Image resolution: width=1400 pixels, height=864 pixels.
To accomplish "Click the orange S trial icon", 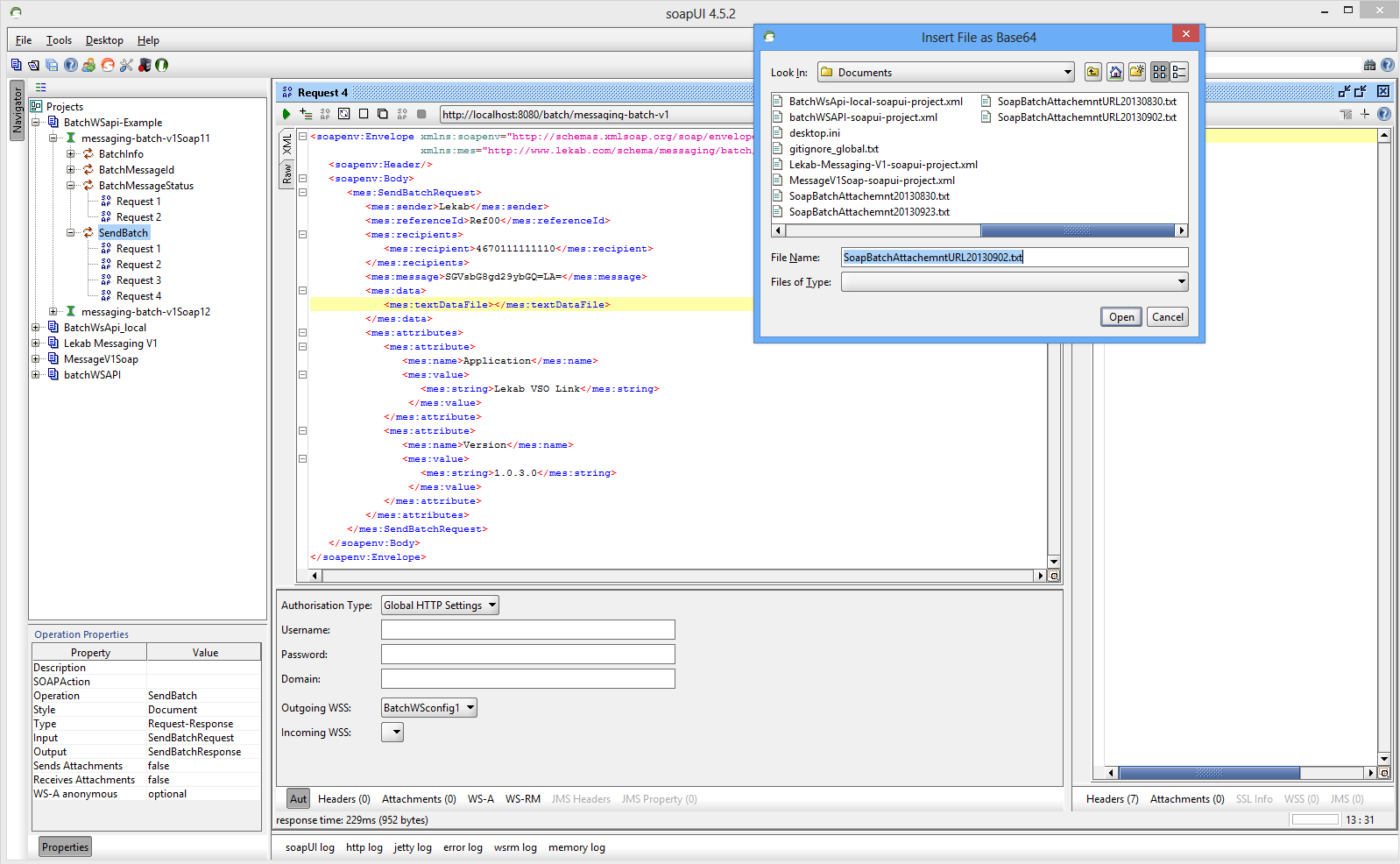I will pos(108,65).
